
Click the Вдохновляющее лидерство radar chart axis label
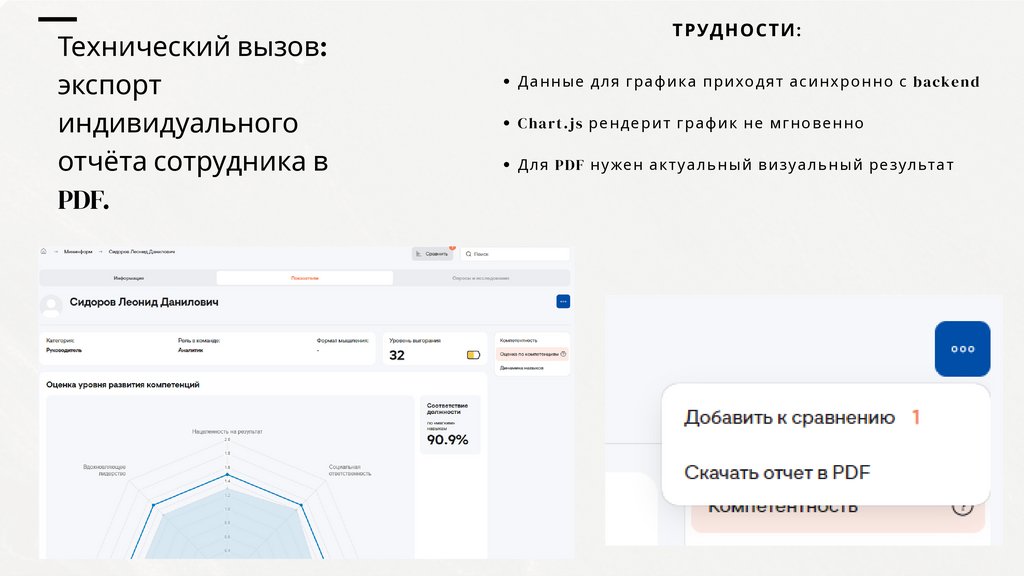click(104, 470)
